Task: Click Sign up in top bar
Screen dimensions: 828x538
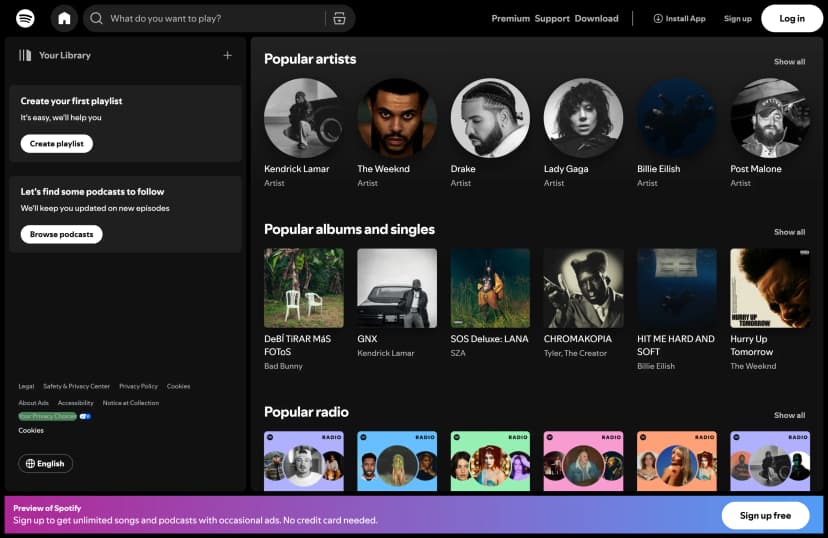Action: 738,18
